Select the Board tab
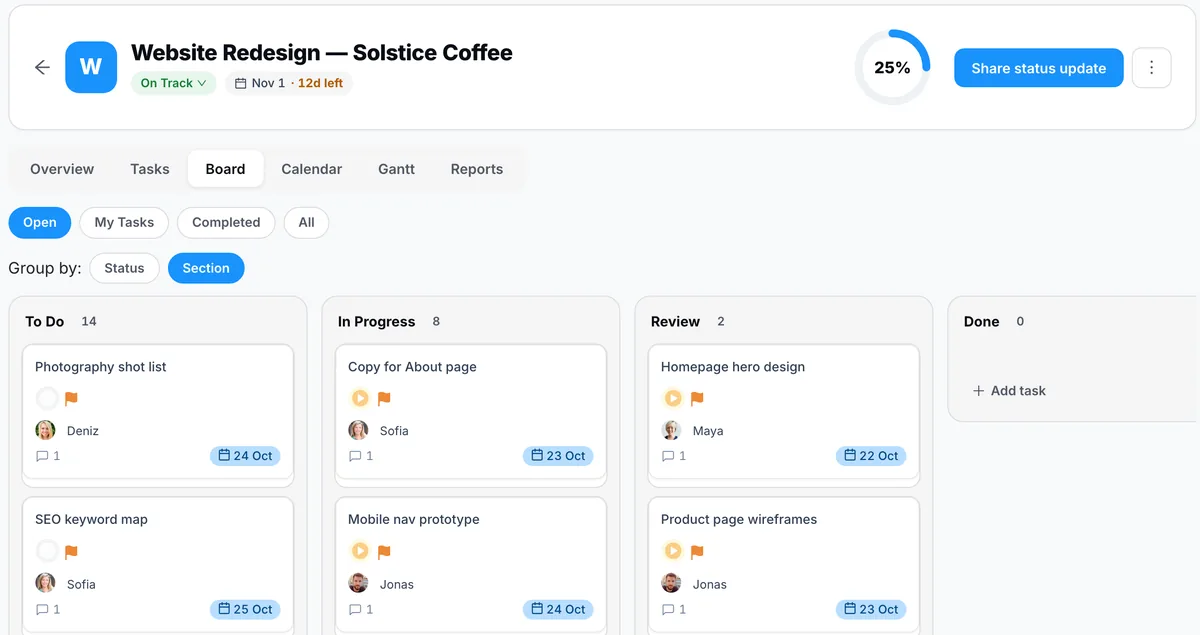This screenshot has height=635, width=1200. (x=225, y=169)
